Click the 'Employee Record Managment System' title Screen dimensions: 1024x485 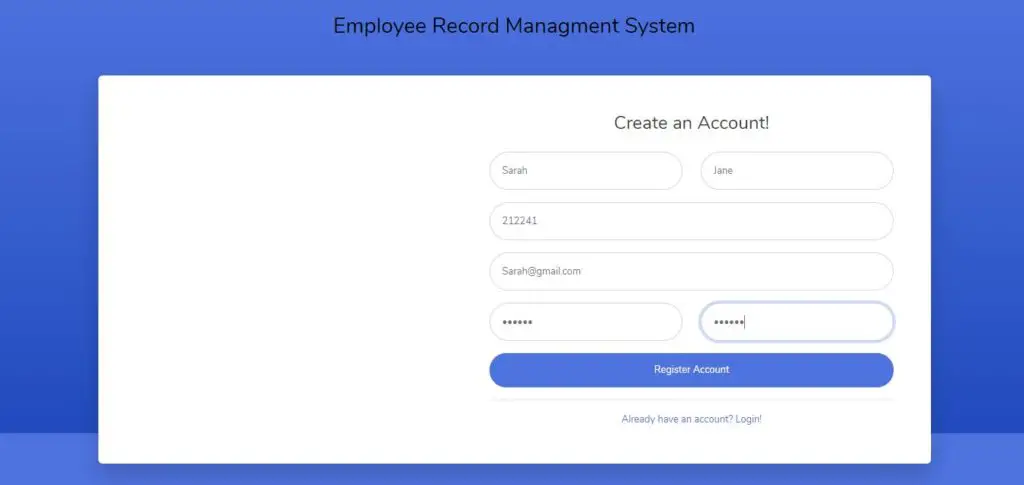tap(514, 26)
